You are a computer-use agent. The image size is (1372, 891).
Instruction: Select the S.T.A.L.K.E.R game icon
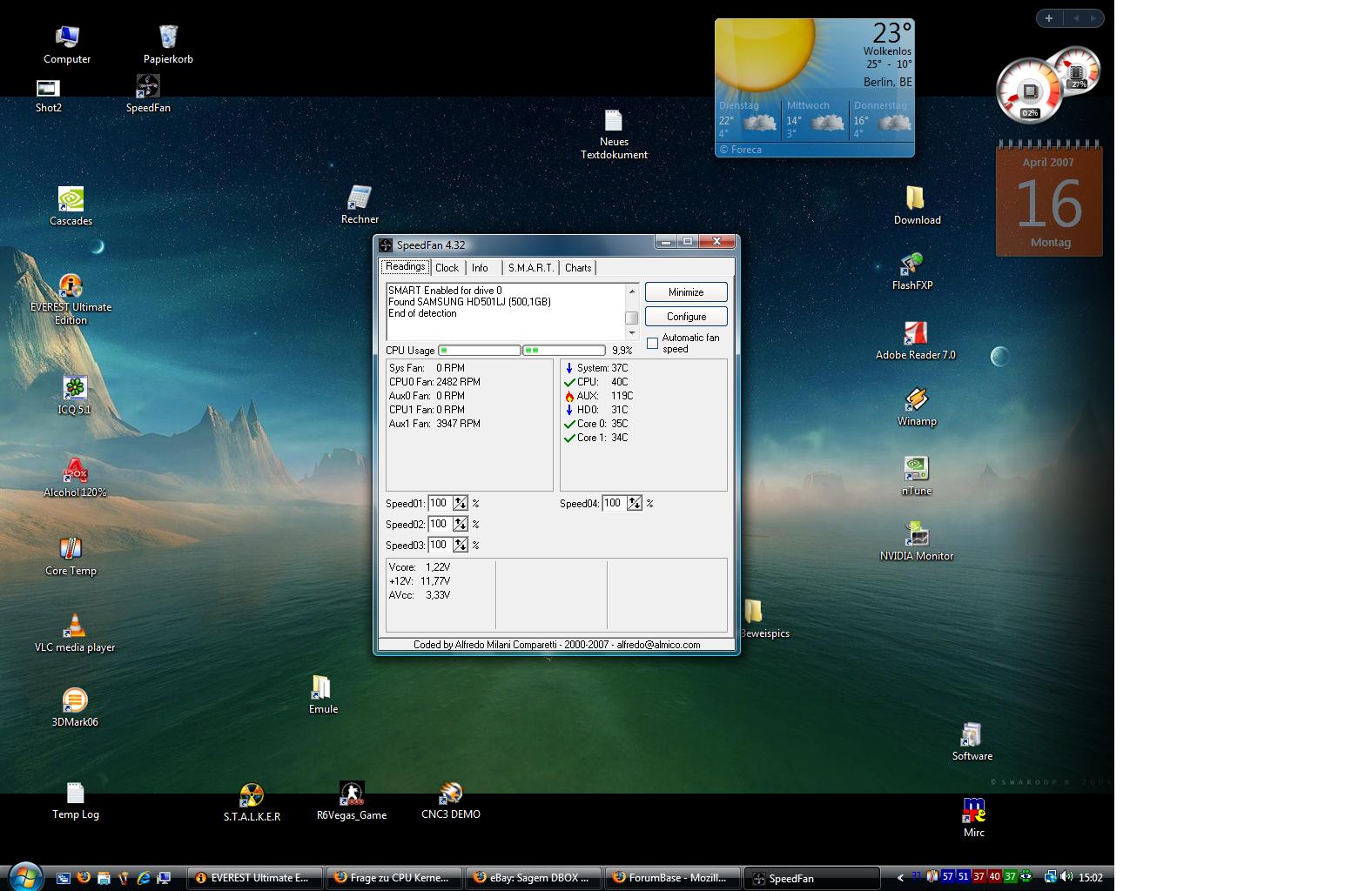pyautogui.click(x=252, y=802)
